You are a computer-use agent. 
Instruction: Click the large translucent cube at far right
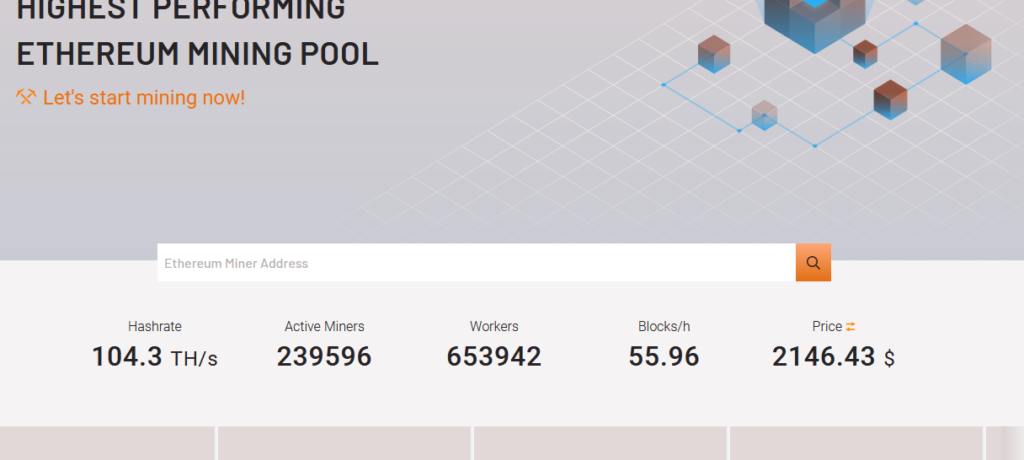(965, 53)
